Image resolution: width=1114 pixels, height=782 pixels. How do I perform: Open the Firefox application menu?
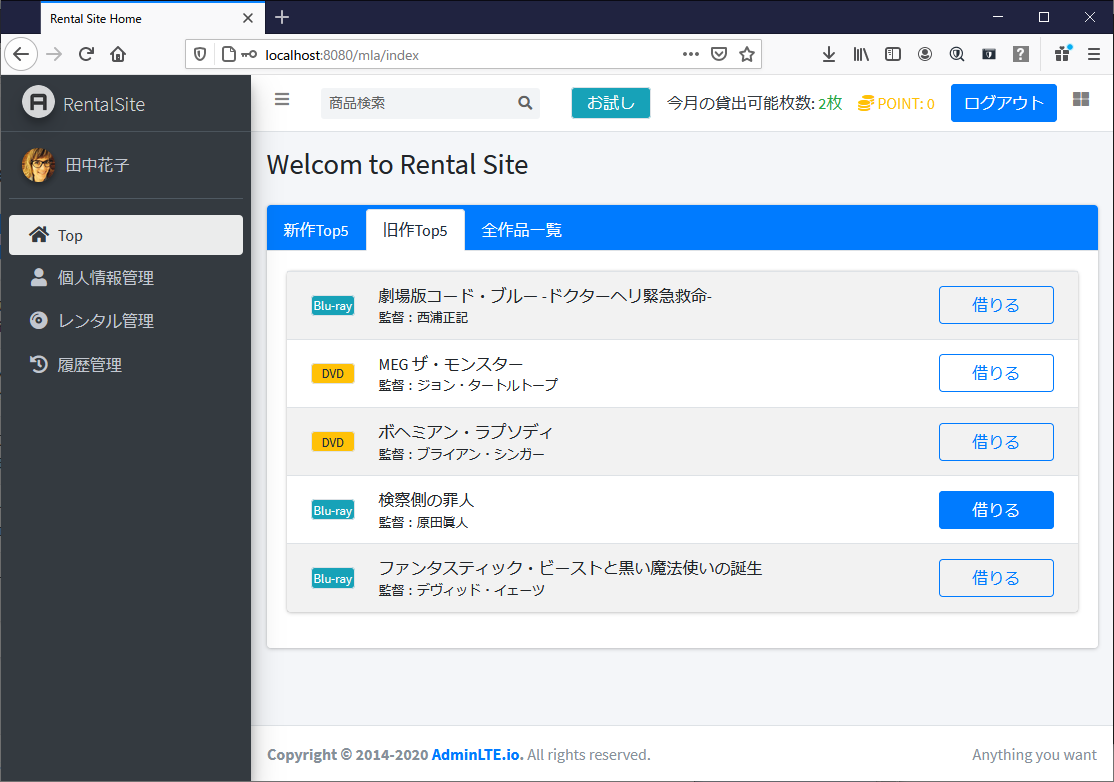click(1092, 54)
